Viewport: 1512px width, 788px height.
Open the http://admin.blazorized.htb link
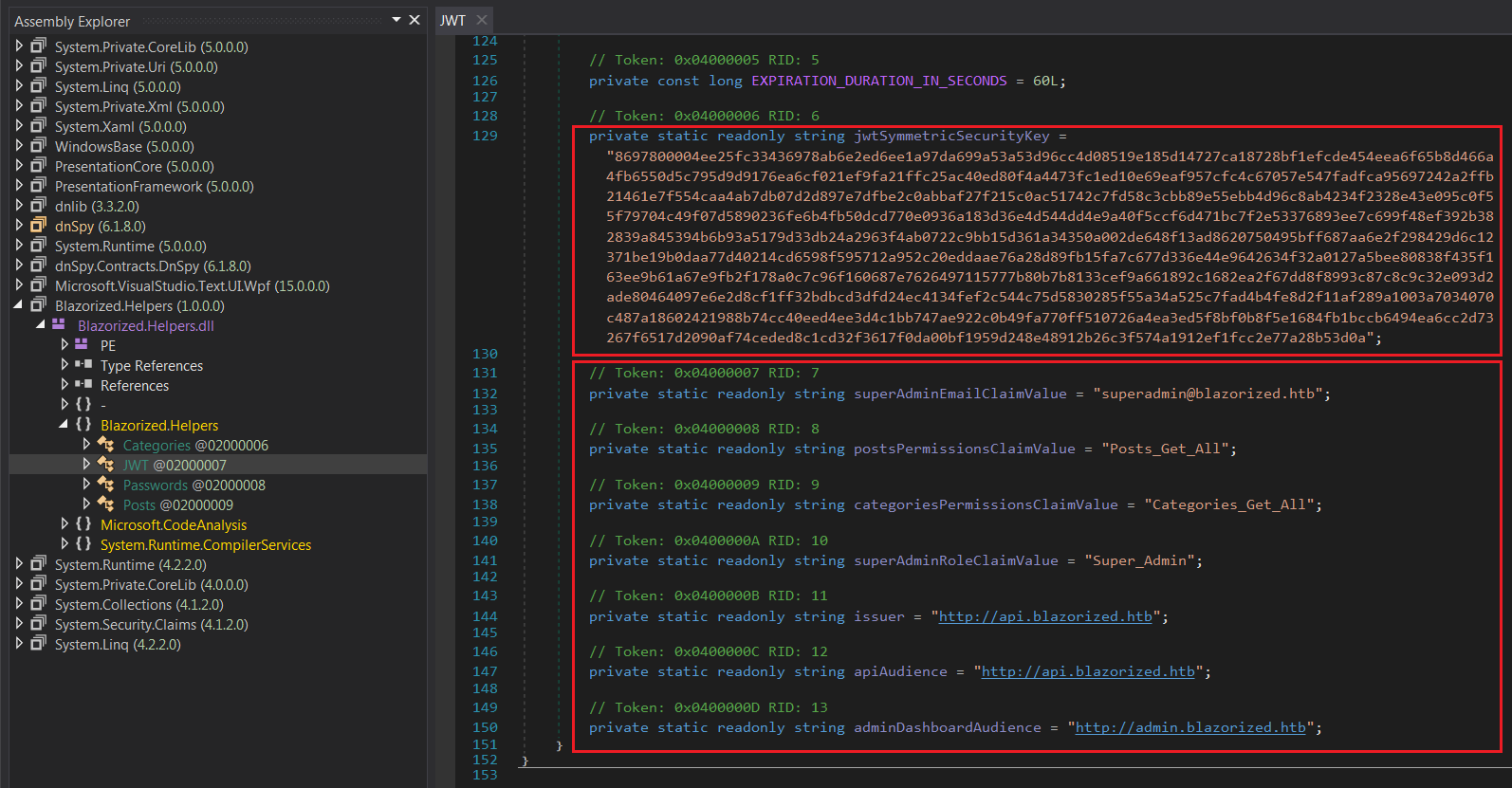[x=1189, y=727]
